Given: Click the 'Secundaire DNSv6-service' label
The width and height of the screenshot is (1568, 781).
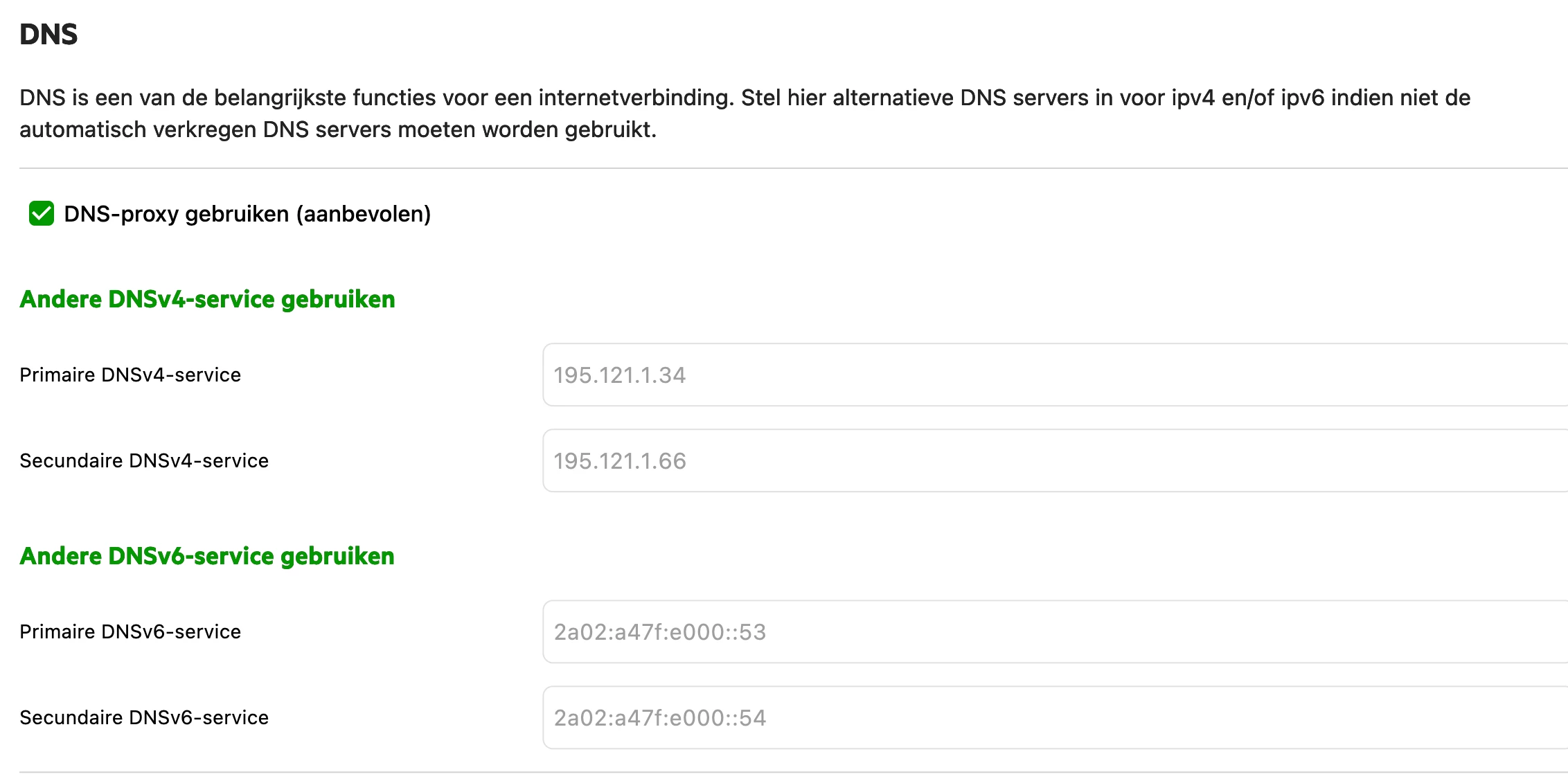Looking at the screenshot, I should (144, 717).
